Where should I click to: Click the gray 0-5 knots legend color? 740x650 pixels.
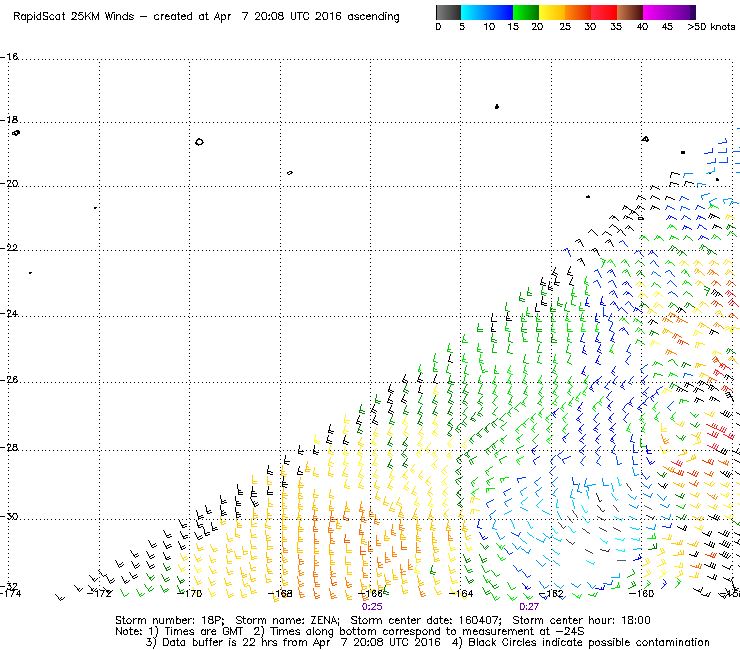(x=448, y=12)
